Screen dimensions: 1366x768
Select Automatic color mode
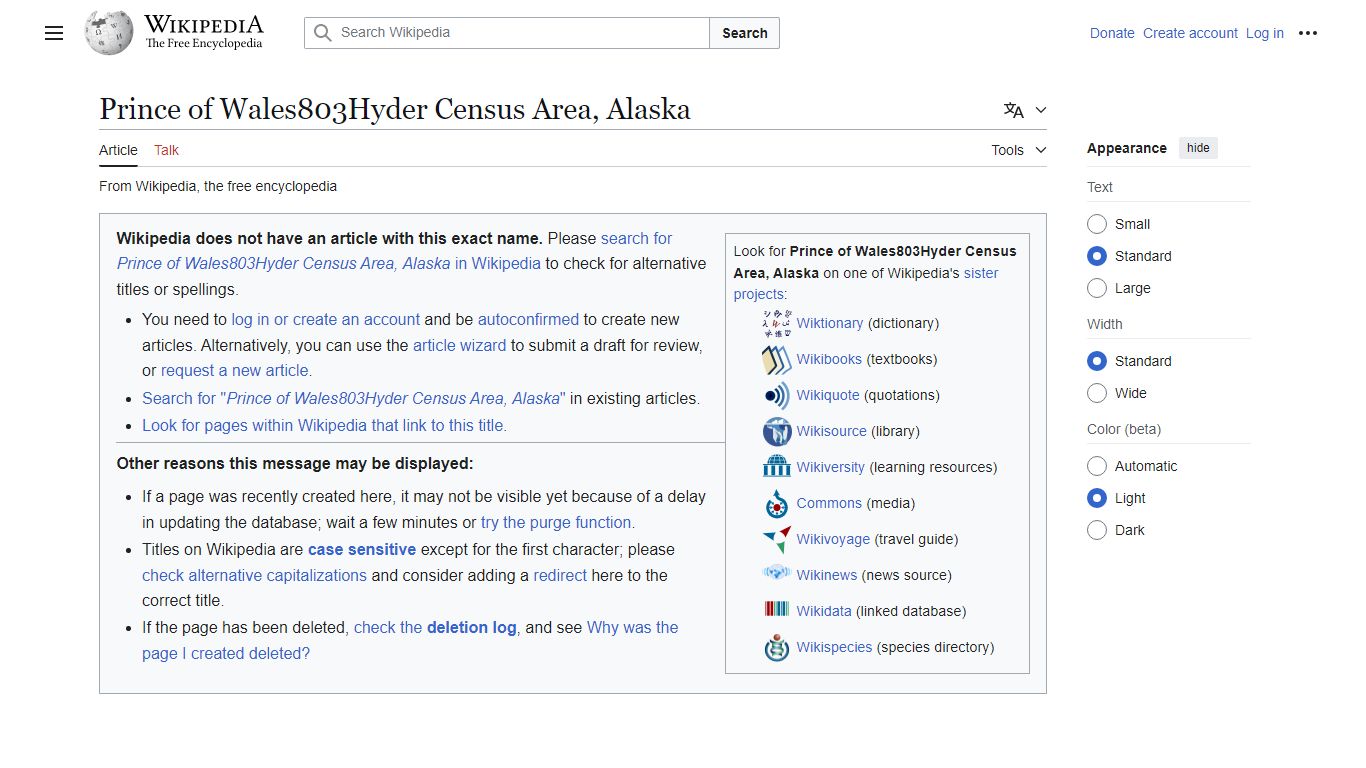tap(1097, 466)
